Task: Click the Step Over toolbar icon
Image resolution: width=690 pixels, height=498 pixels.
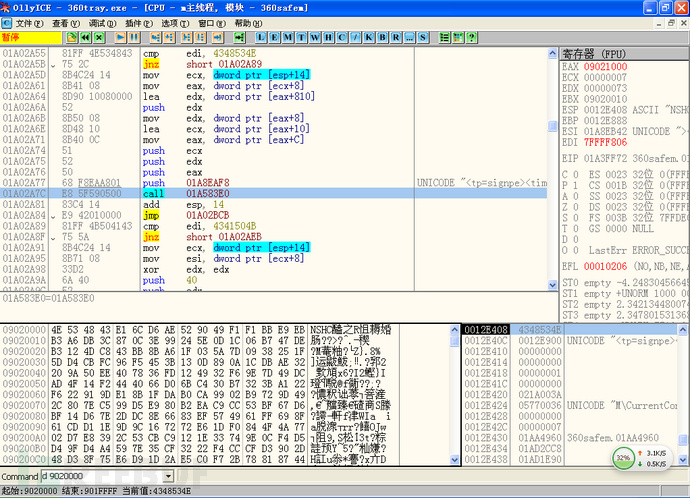Action: coord(169,37)
